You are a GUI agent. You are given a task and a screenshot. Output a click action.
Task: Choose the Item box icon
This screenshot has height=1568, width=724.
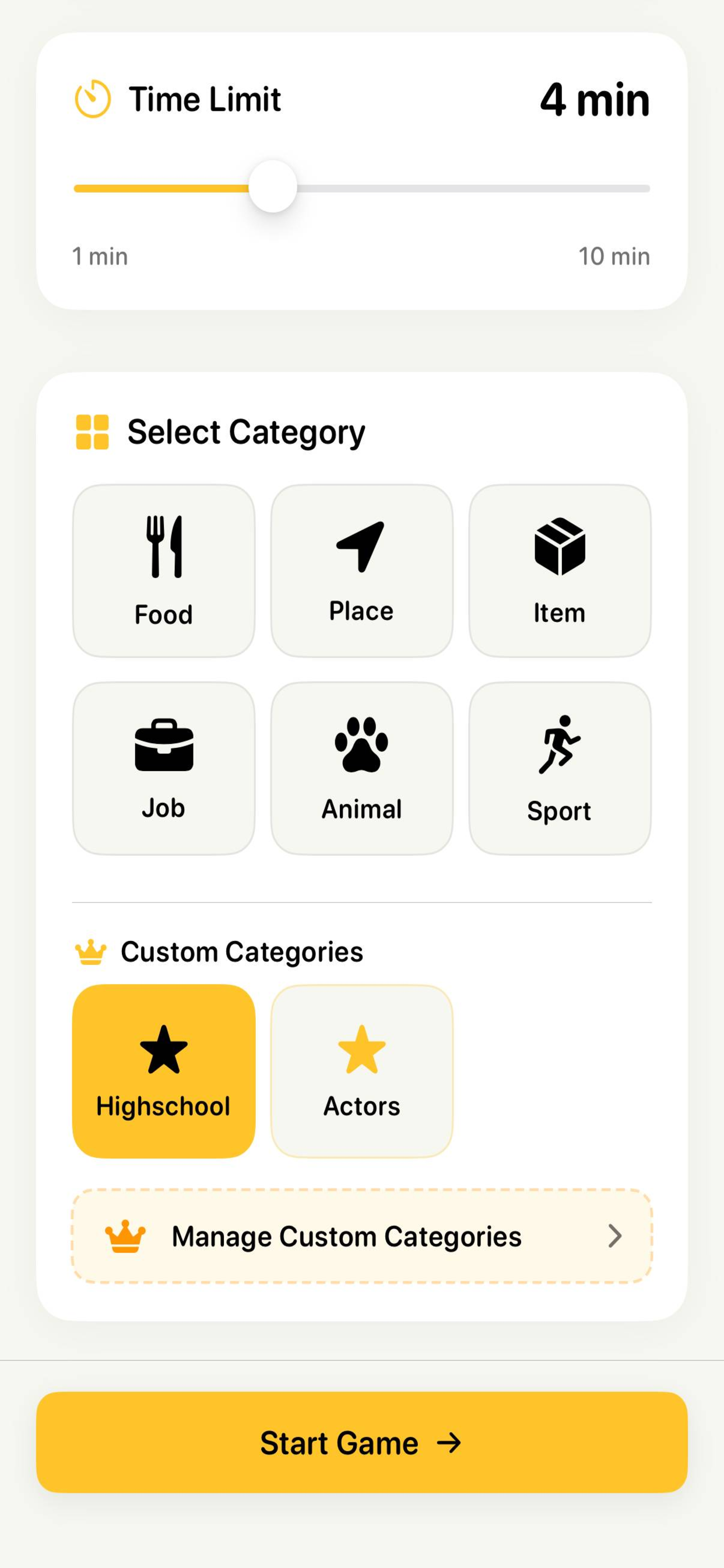pyautogui.click(x=560, y=547)
